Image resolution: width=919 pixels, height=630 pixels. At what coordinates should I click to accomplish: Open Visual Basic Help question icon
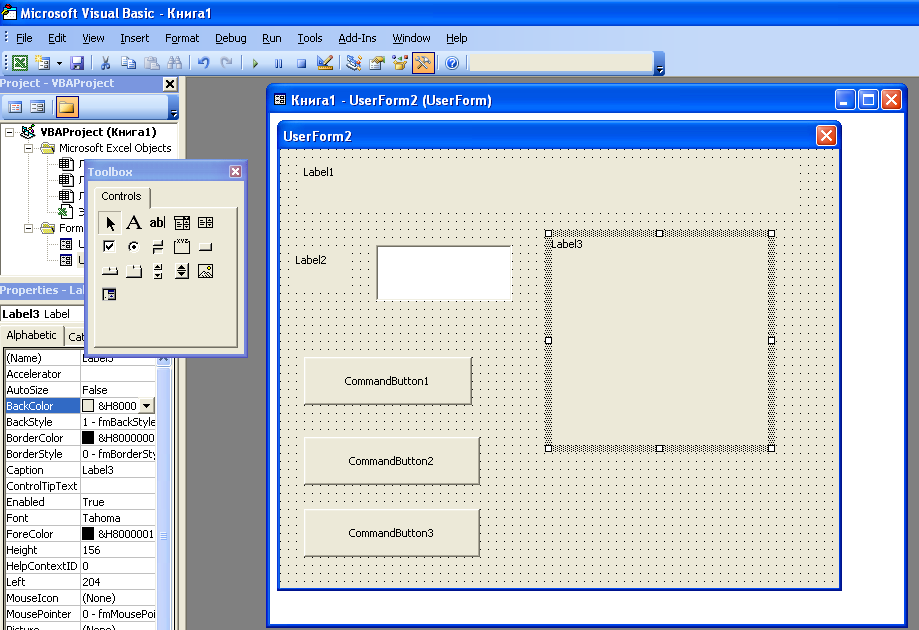pos(452,63)
